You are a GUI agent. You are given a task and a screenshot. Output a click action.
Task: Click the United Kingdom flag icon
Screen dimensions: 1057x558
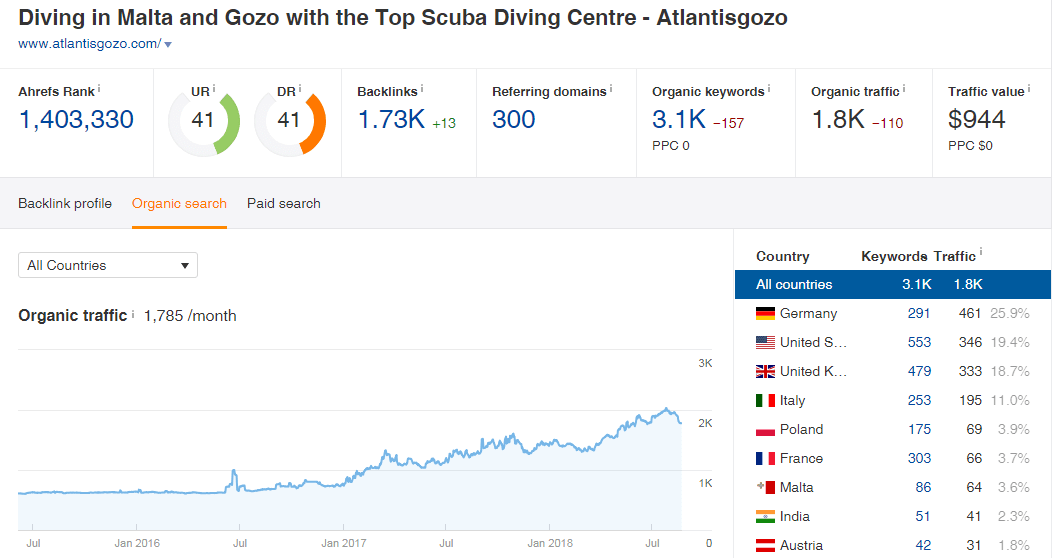[x=765, y=371]
